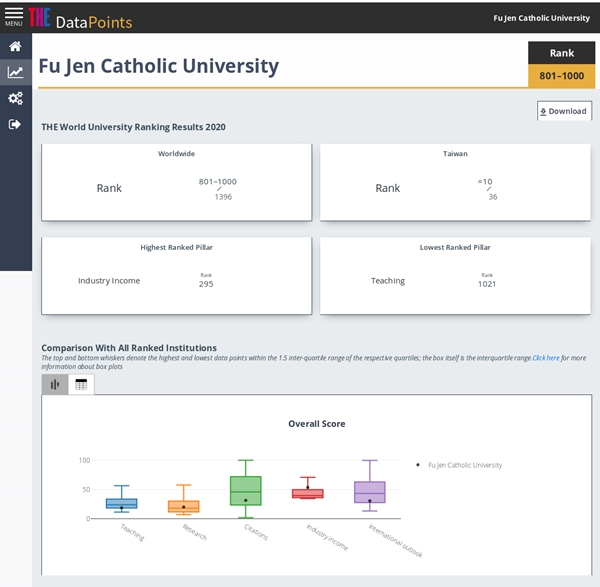
Task: Click Fu Jen Catholic University in top bar
Action: pos(541,18)
